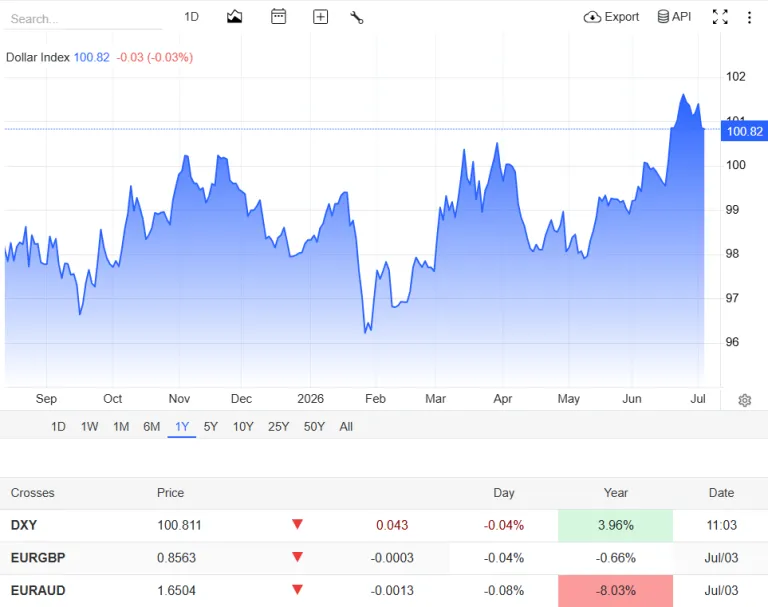Select the 1W range tab
Image resolution: width=768 pixels, height=607 pixels.
point(90,427)
